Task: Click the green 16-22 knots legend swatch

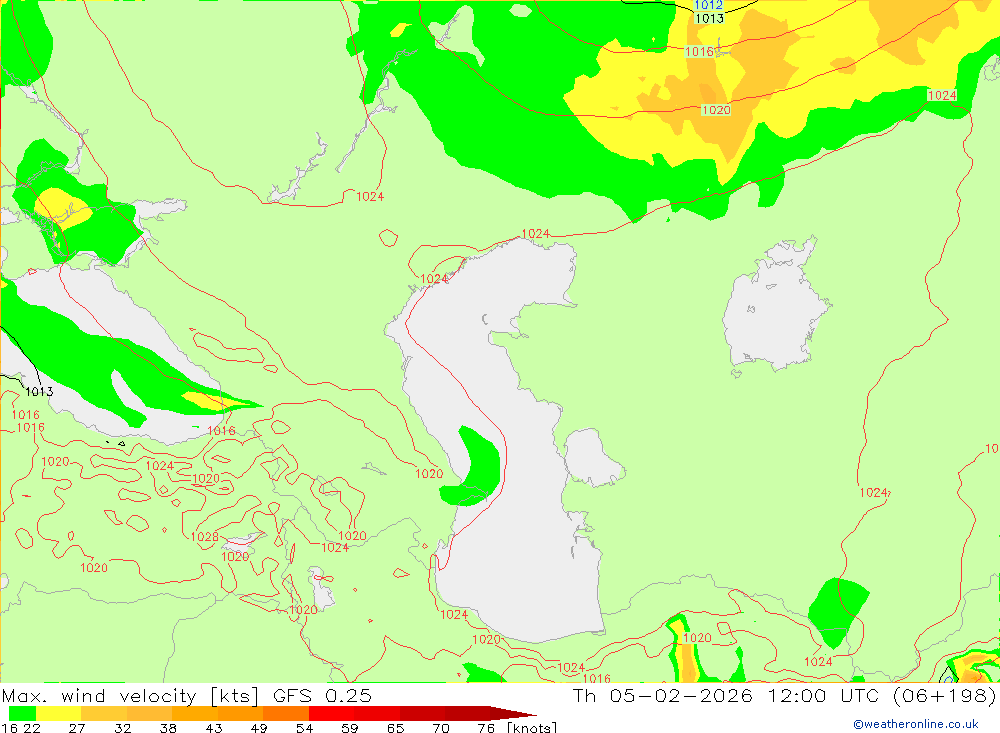Action: [22, 713]
